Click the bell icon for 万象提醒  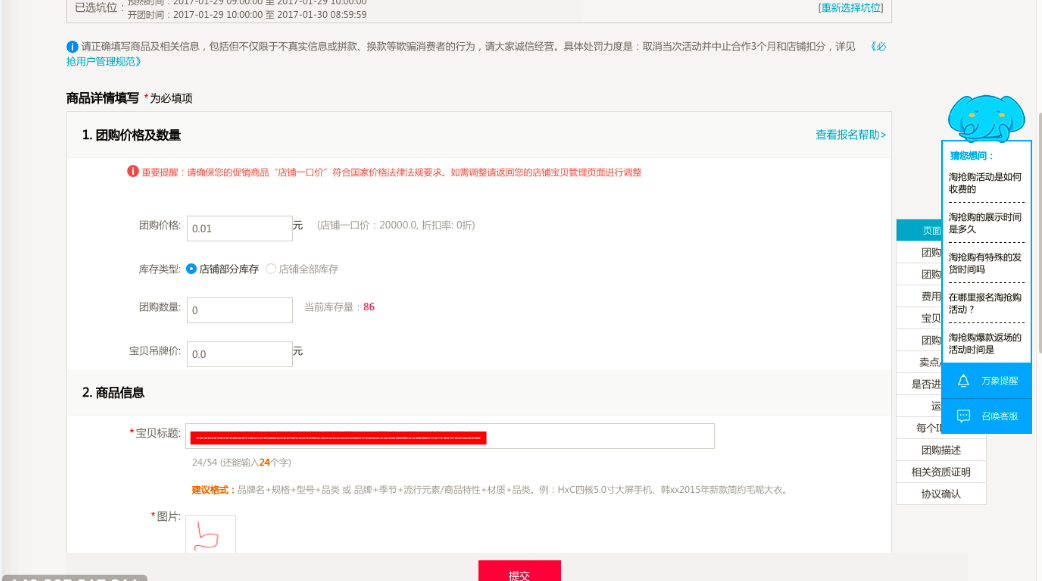963,381
